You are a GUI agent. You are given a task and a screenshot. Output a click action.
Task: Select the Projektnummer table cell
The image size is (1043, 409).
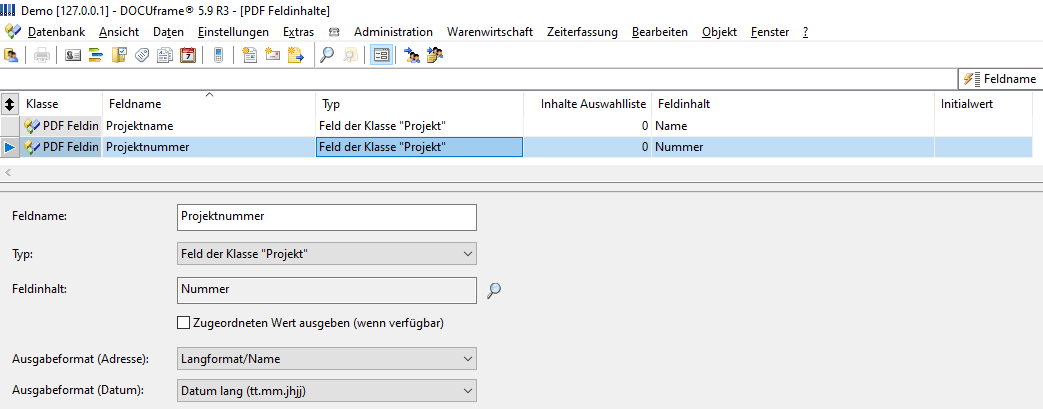tap(209, 147)
